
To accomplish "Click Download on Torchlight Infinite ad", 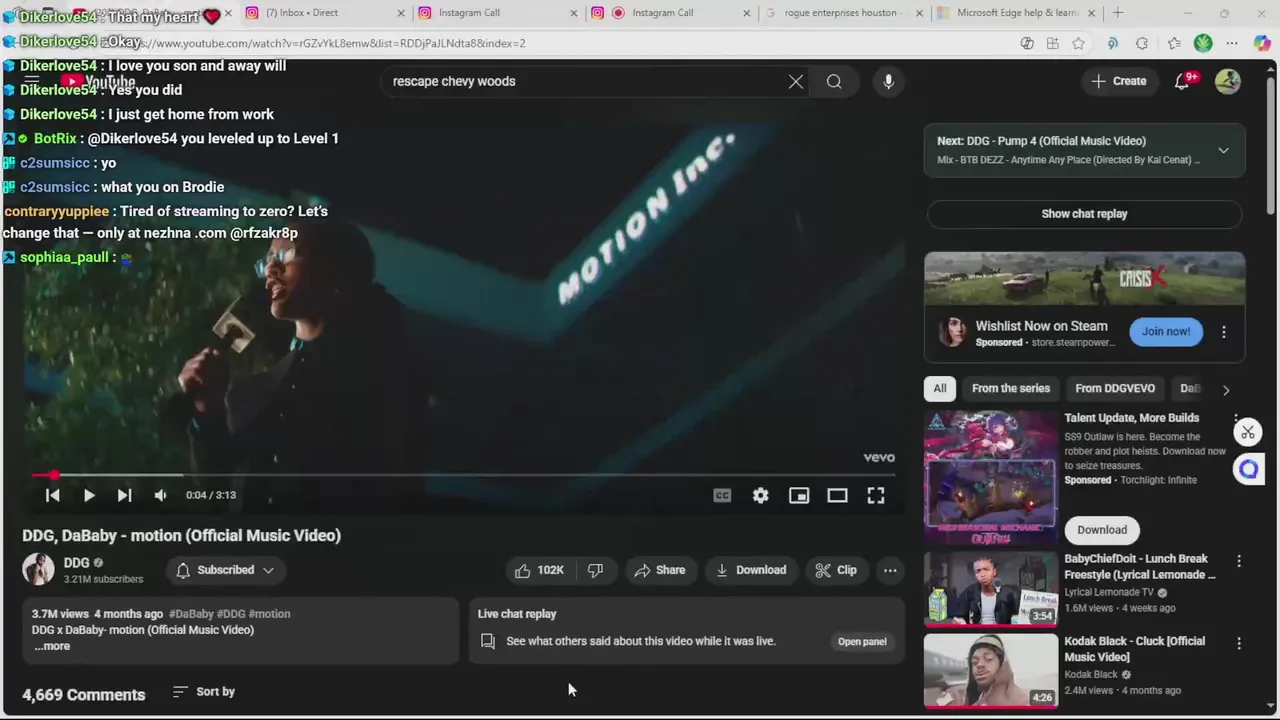I will pyautogui.click(x=1102, y=530).
